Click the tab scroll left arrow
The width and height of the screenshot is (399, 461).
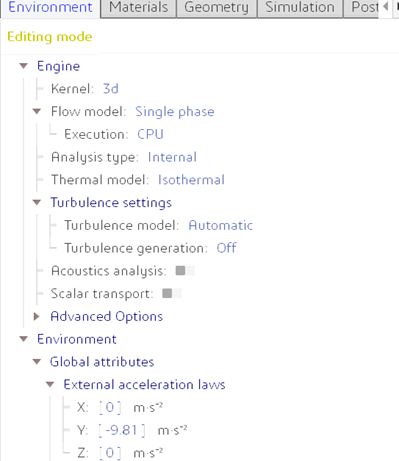(x=386, y=7)
